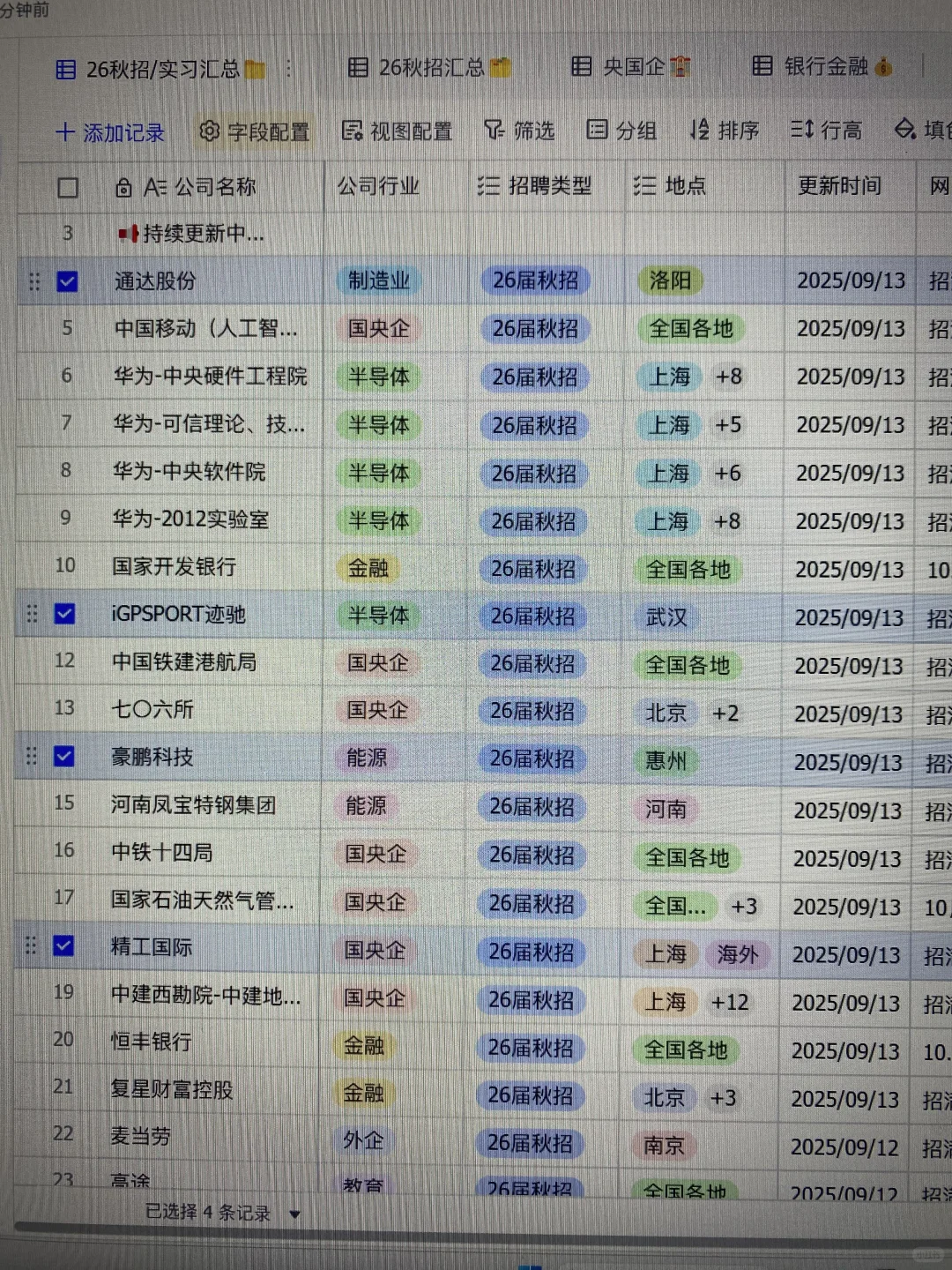
Task: Click the +3 locations tag for 国家石油天然气管
Action: (x=744, y=906)
